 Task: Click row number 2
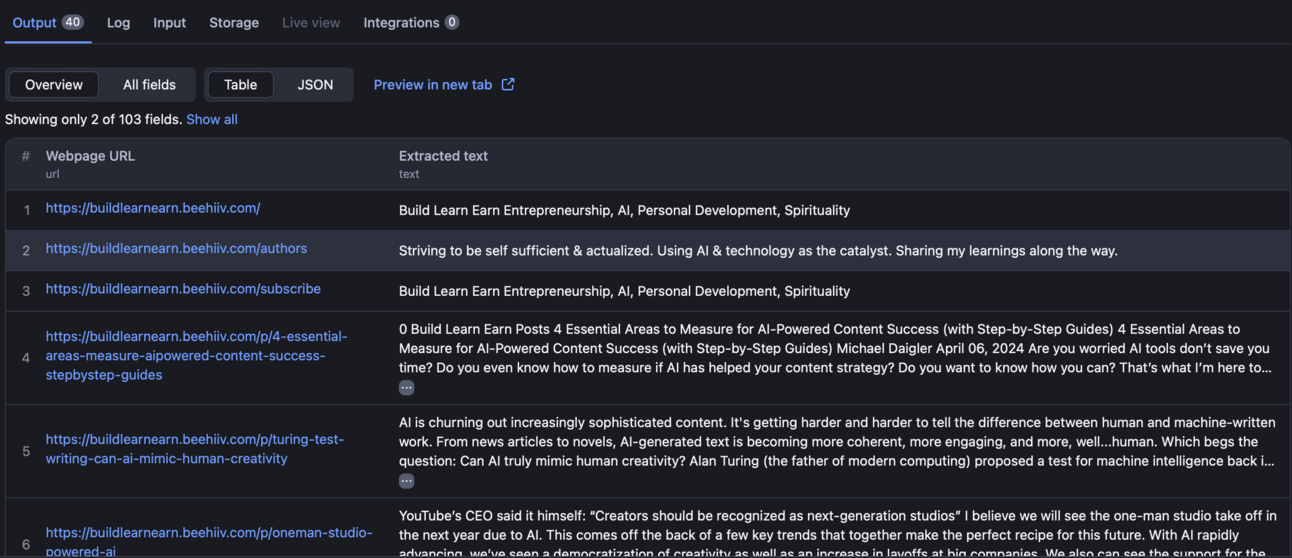click(x=26, y=251)
